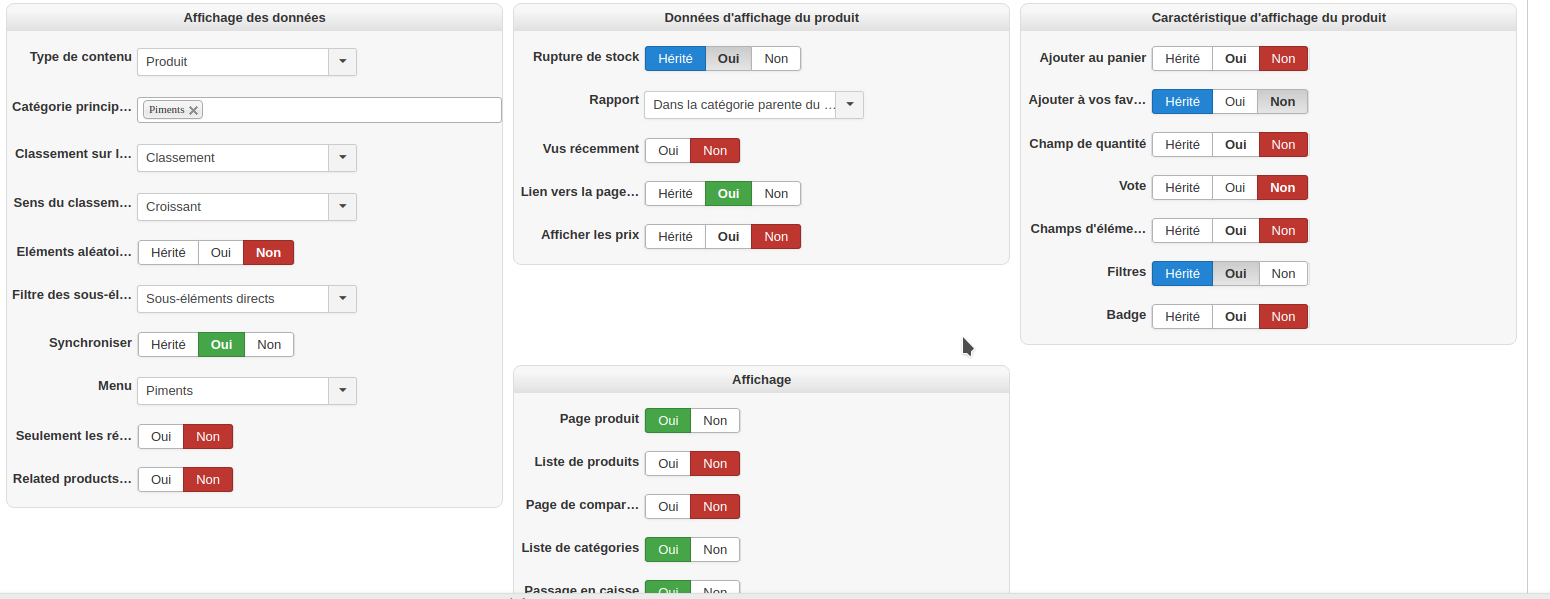Set Synchroniser to Non

[269, 345]
